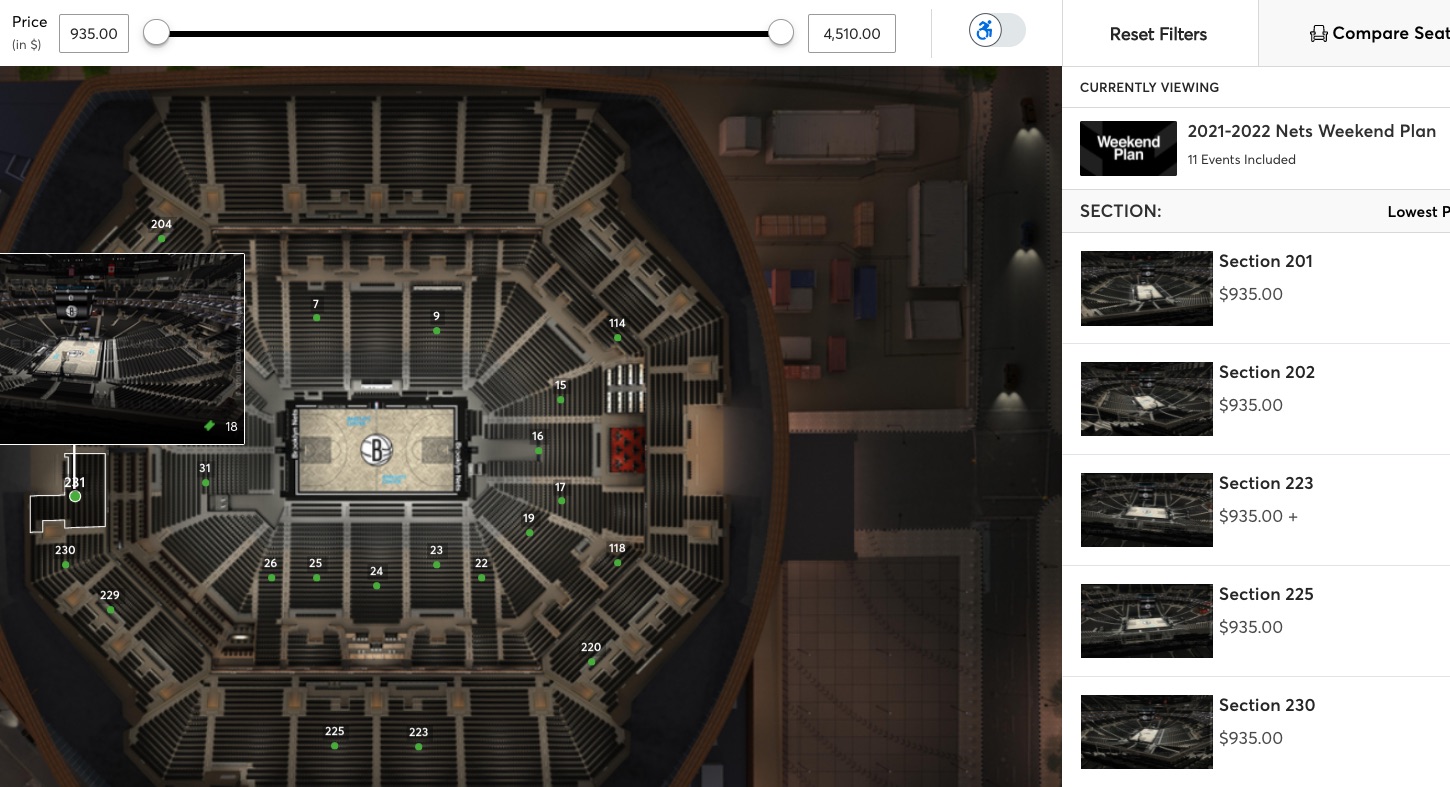Click the Section 201 title link
The image size is (1450, 787).
click(1266, 261)
